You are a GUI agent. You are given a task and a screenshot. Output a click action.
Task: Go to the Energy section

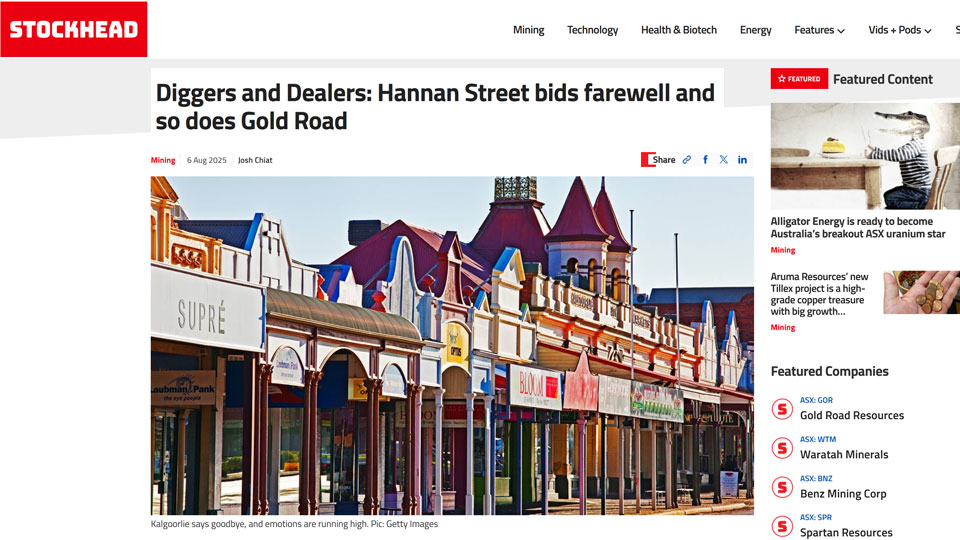click(x=756, y=30)
